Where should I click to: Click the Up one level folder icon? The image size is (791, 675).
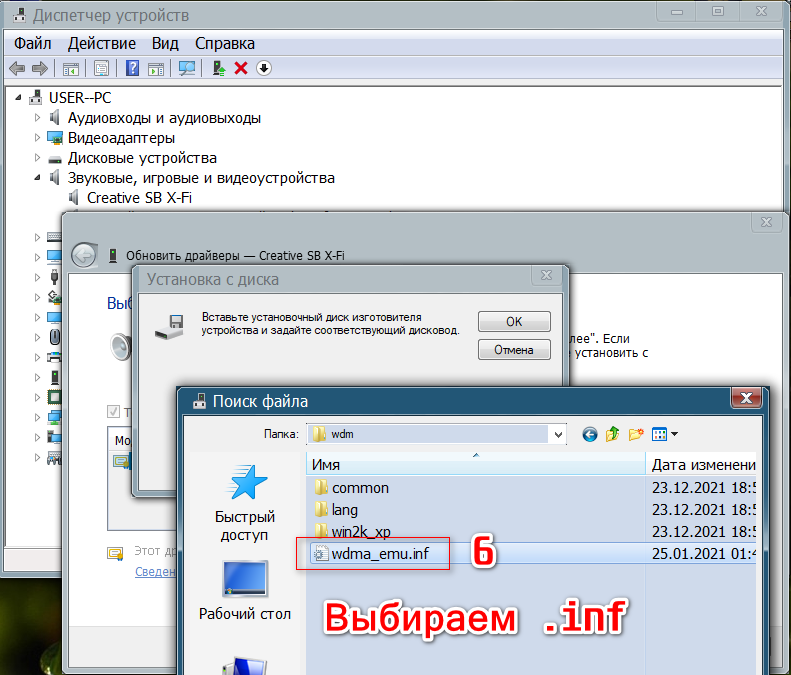tap(612, 434)
